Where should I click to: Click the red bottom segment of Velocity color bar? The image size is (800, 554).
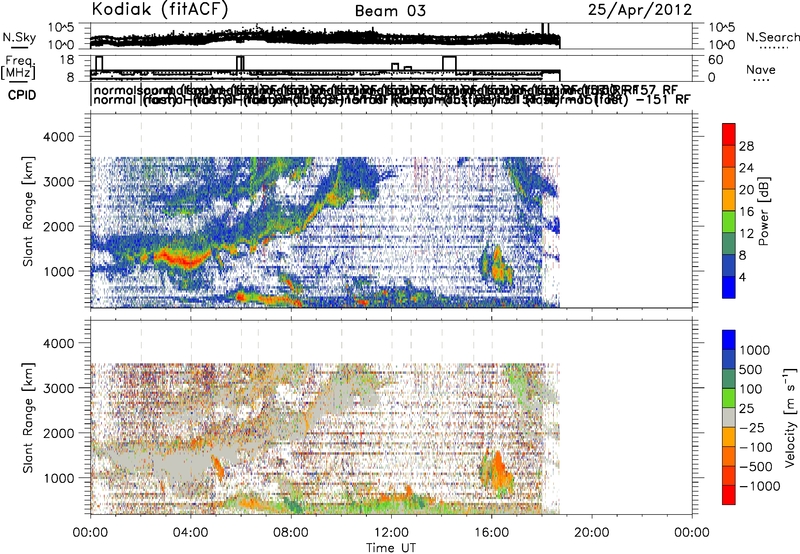click(x=729, y=495)
